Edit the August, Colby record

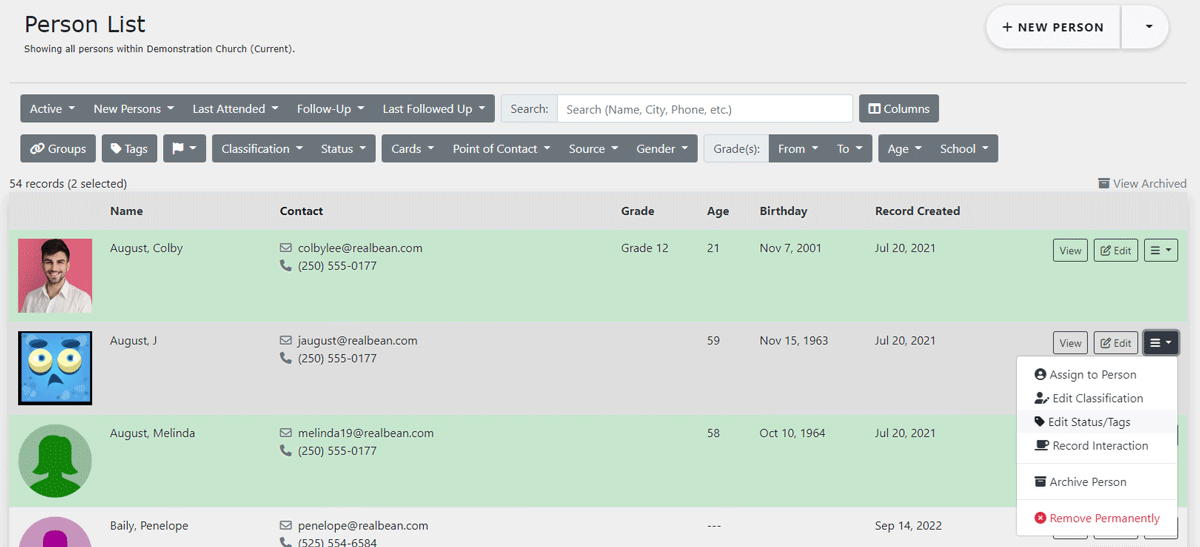[1116, 250]
